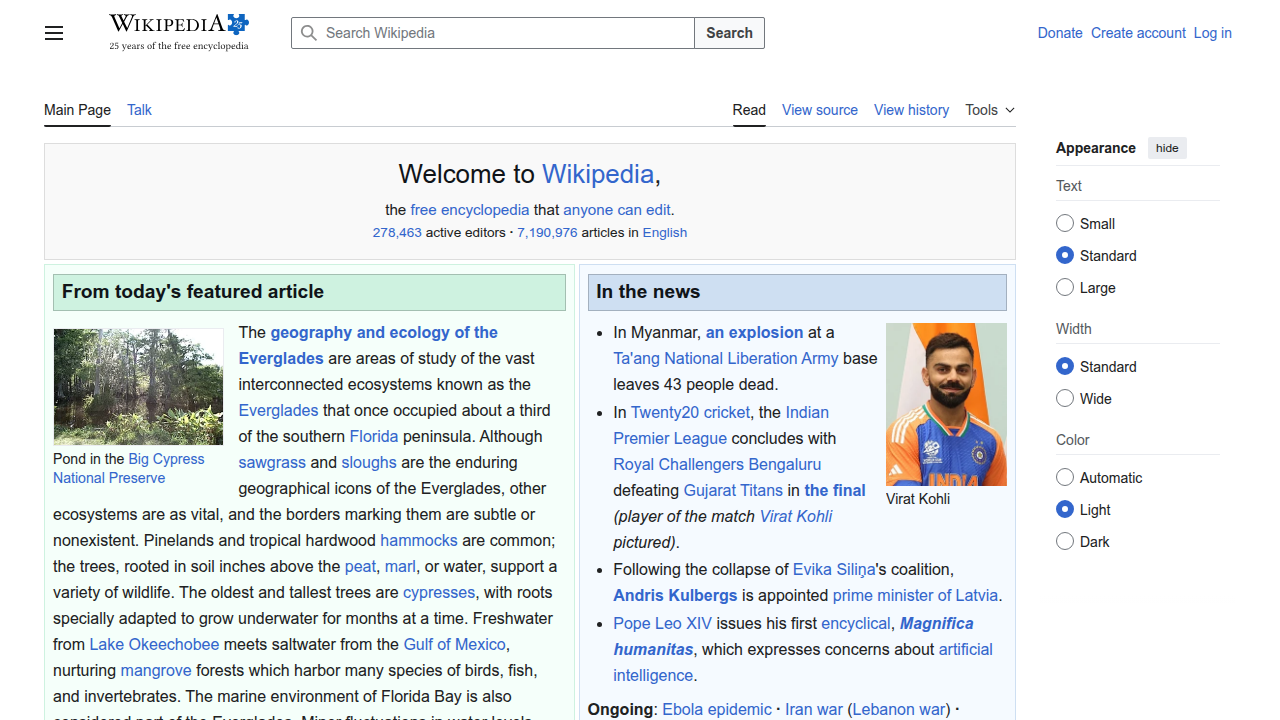Switch to the Main Page tab

tap(77, 110)
